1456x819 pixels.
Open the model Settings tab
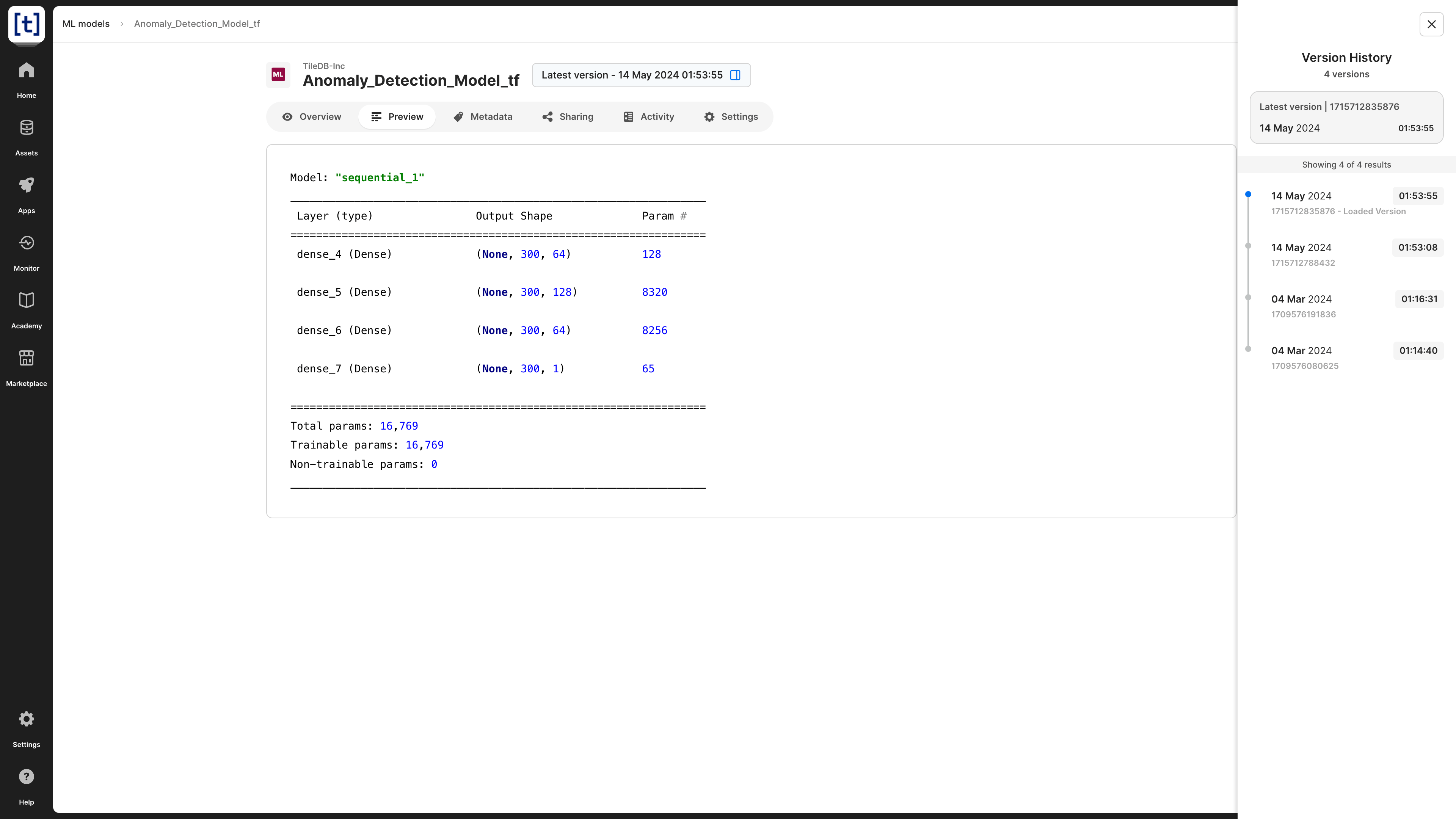pos(731,117)
